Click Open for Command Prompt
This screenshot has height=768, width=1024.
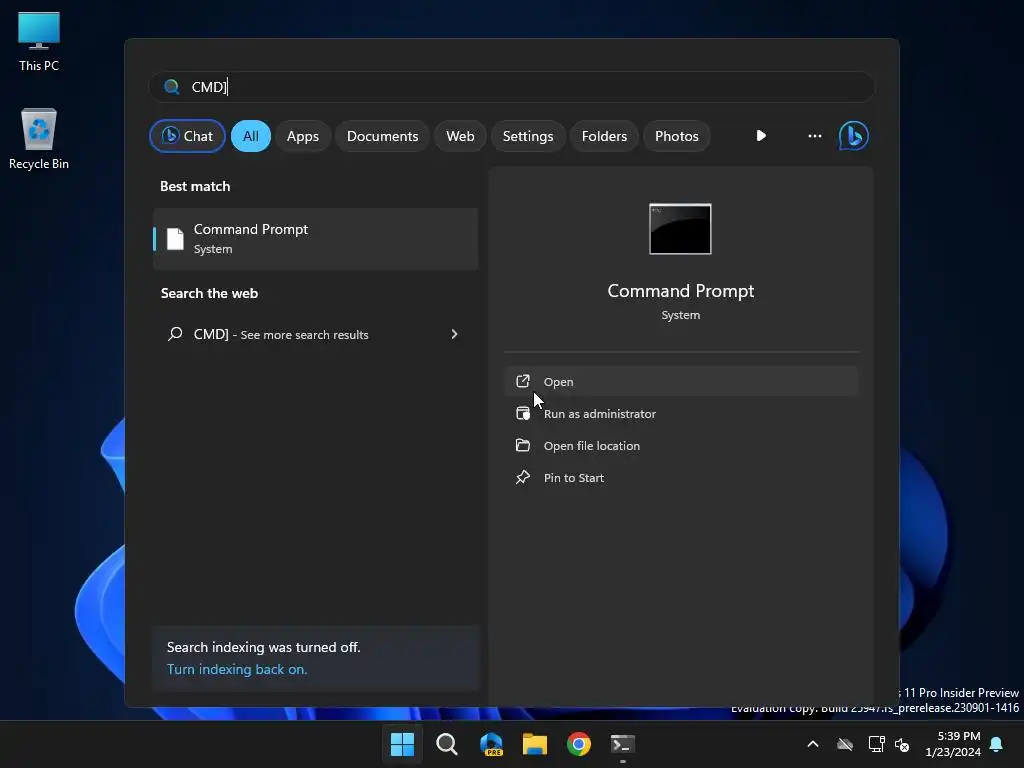pos(680,381)
